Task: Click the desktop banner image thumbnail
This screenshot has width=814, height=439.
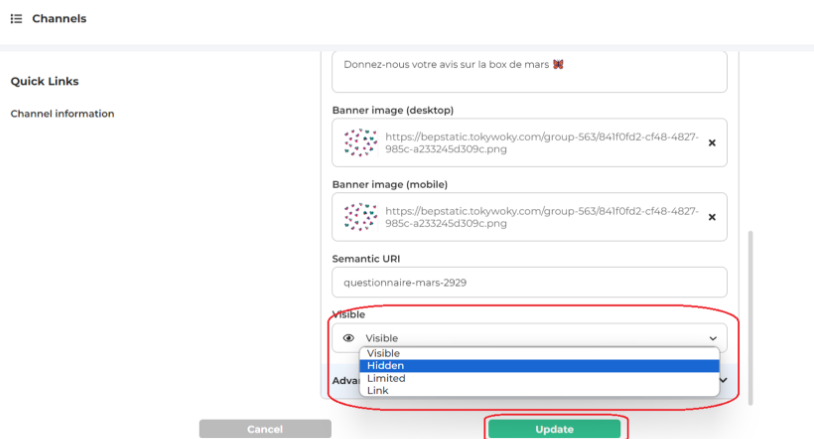Action: pyautogui.click(x=360, y=143)
